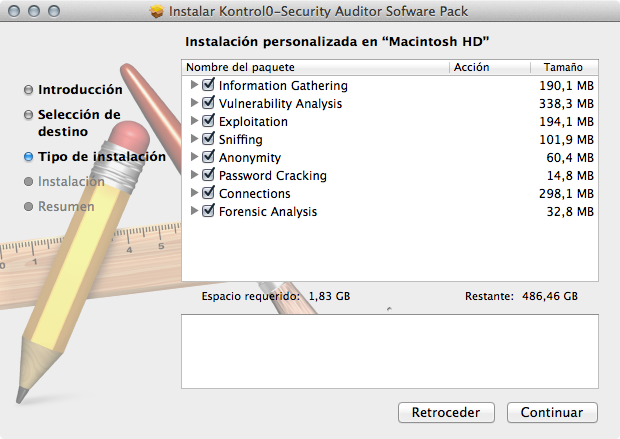Select the Forensic Analysis row label

268,212
